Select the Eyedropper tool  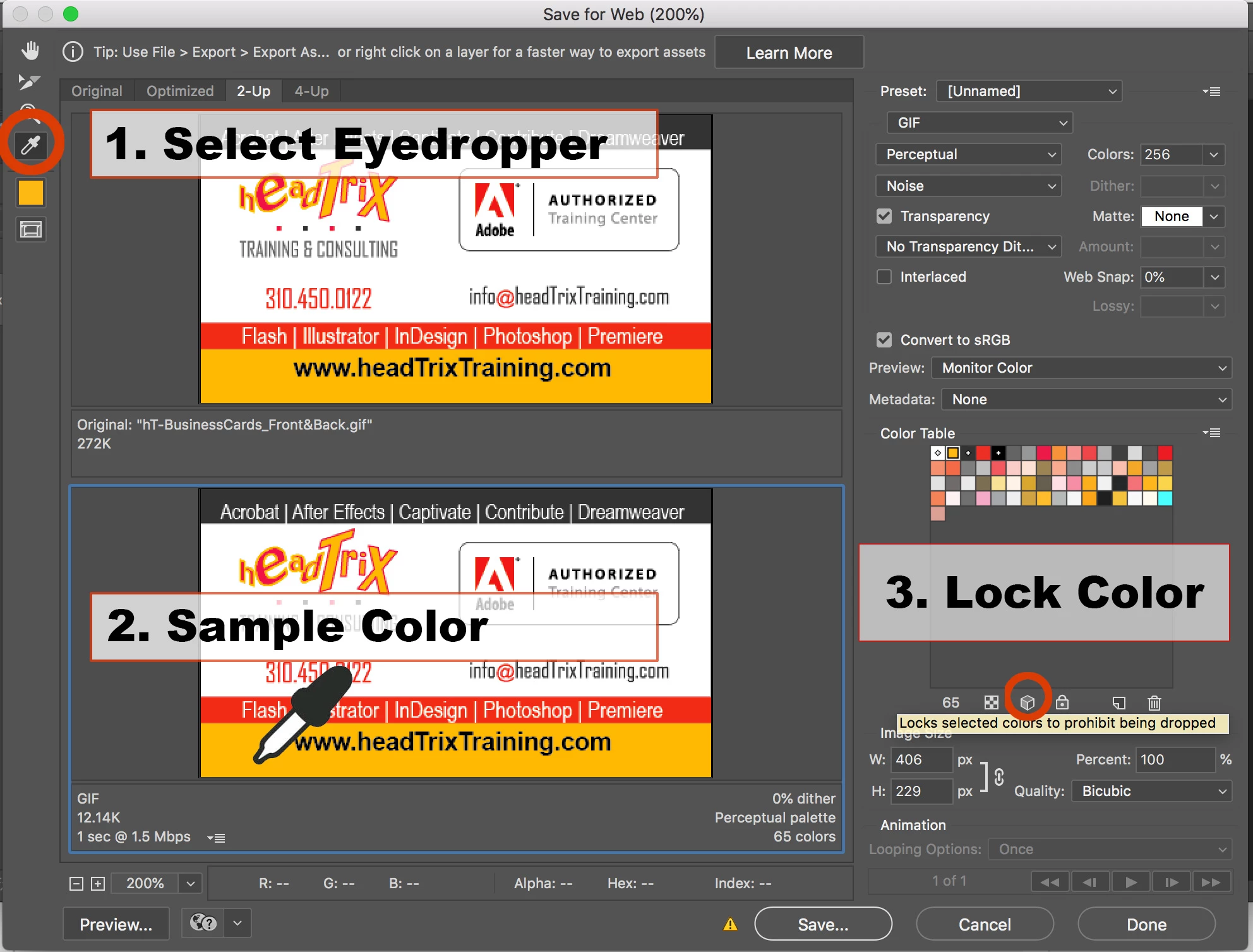[x=30, y=145]
